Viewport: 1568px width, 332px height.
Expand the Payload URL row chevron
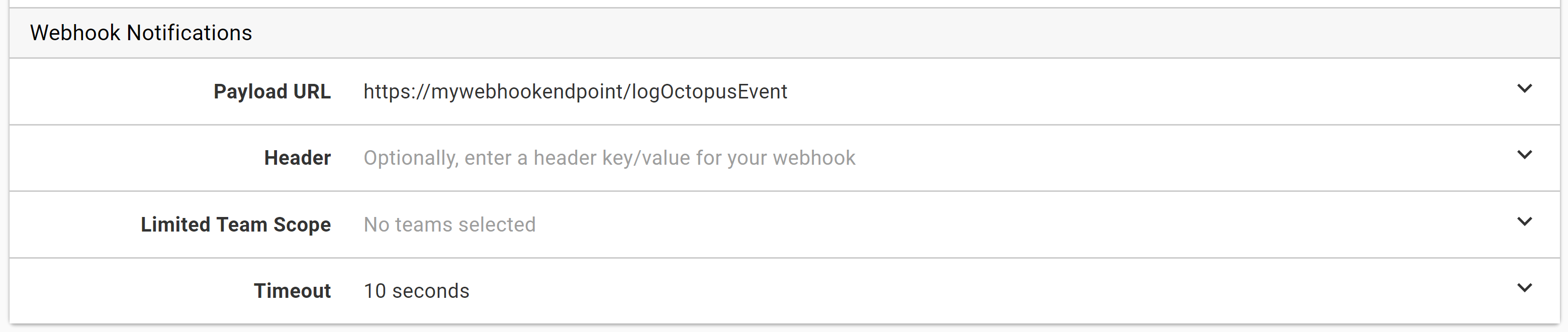click(1525, 89)
